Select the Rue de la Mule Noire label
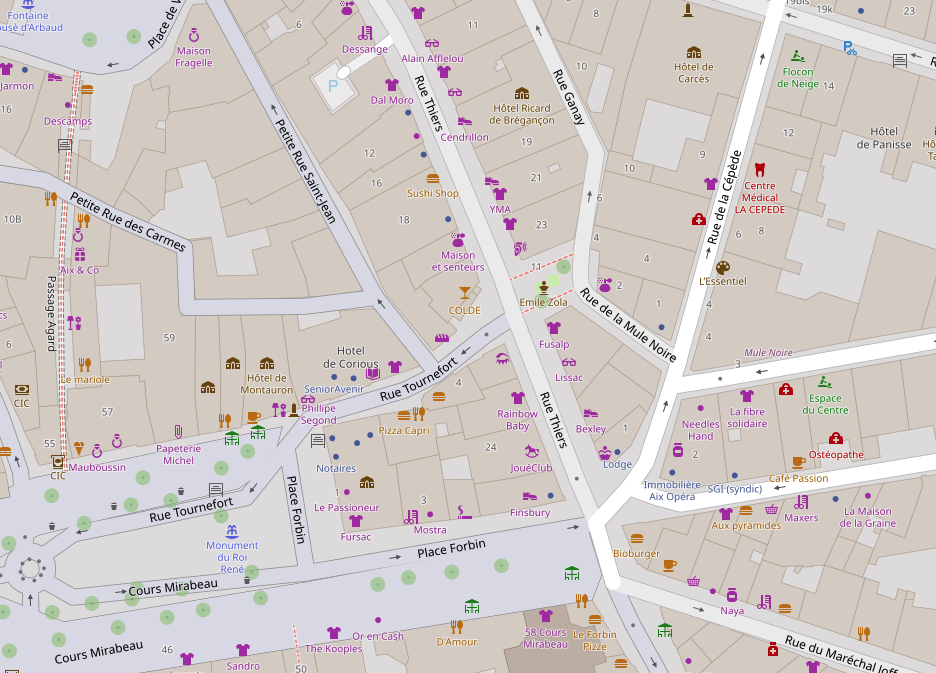The height and width of the screenshot is (673, 936). tap(628, 326)
